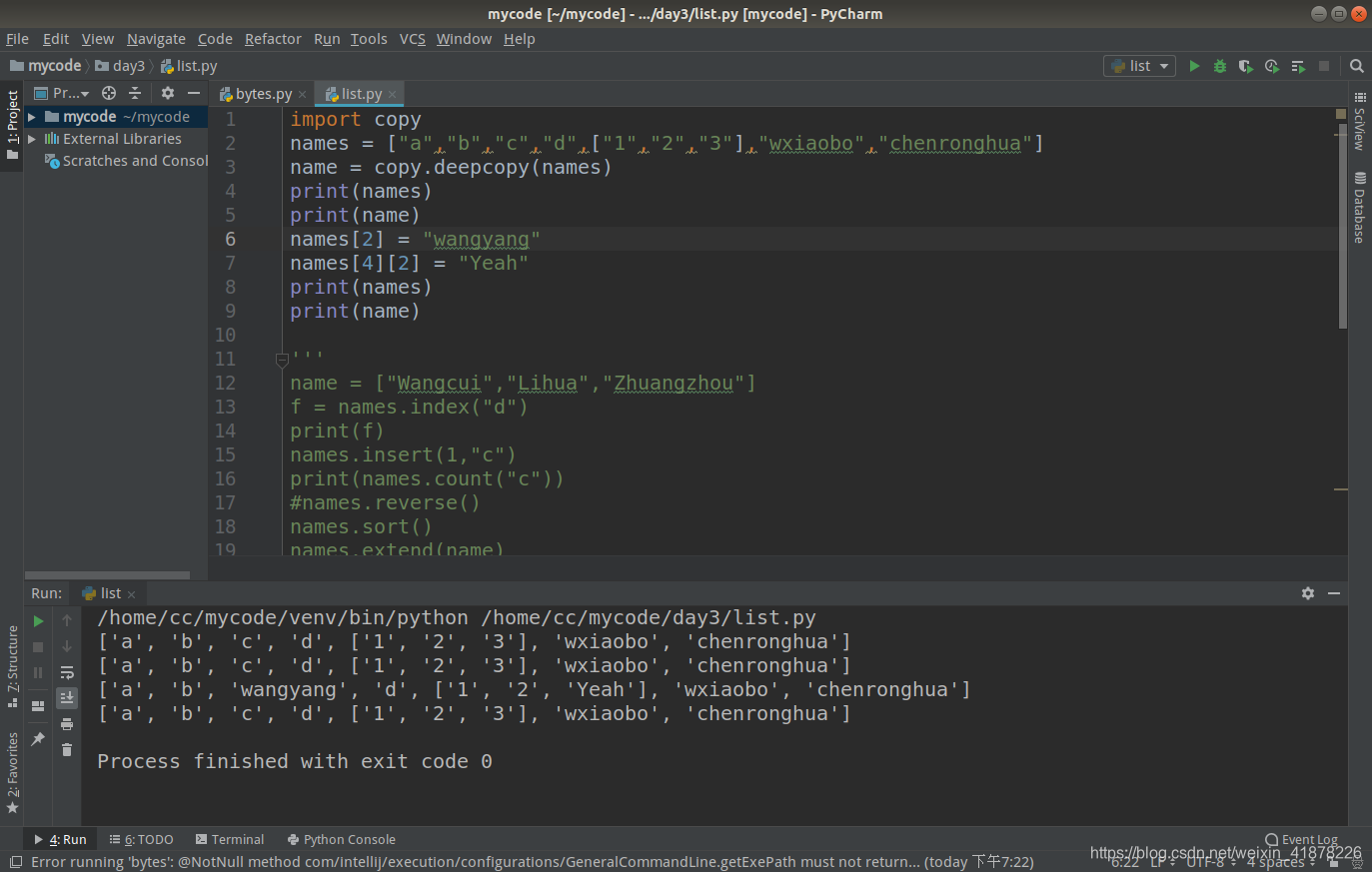The height and width of the screenshot is (872, 1372).
Task: Open the Event Log
Action: click(1301, 840)
